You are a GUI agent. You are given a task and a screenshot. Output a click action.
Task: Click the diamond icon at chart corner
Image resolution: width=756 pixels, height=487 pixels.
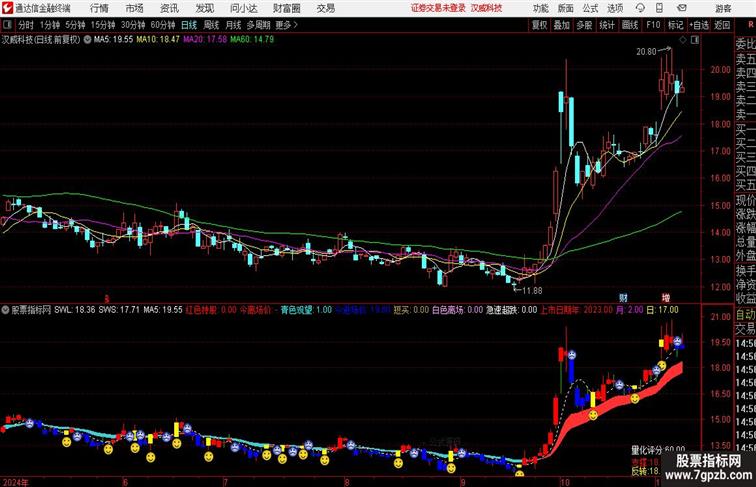point(683,40)
